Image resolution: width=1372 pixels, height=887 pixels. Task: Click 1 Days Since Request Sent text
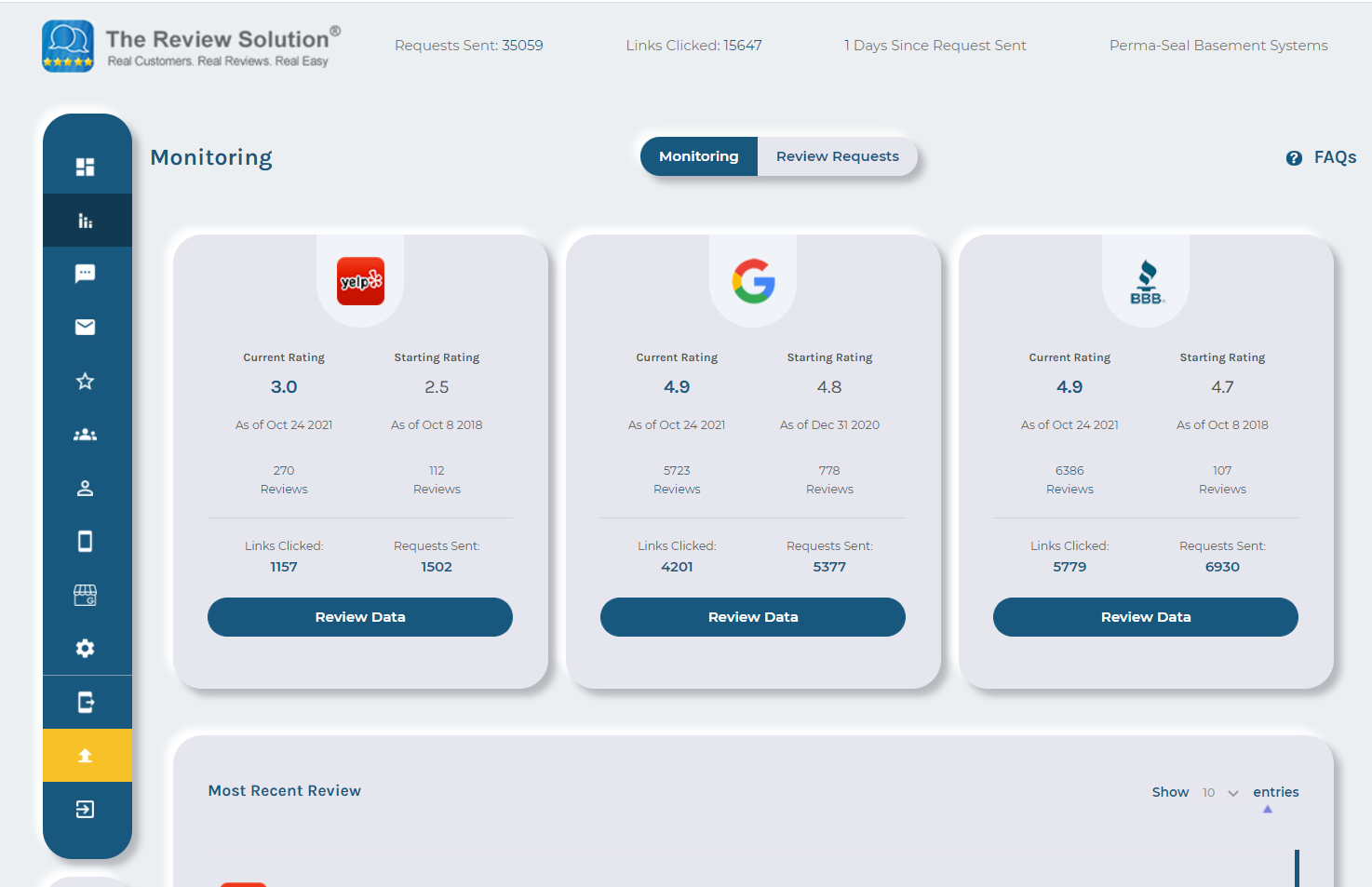pyautogui.click(x=935, y=46)
